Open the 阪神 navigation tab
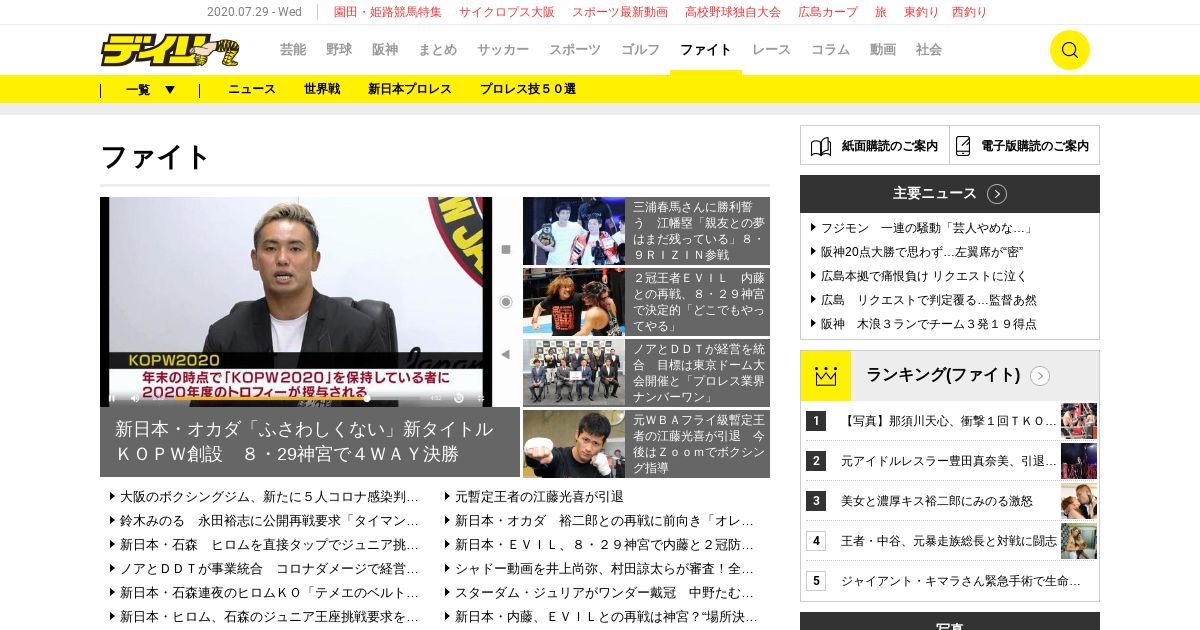The image size is (1200, 630). tap(385, 50)
